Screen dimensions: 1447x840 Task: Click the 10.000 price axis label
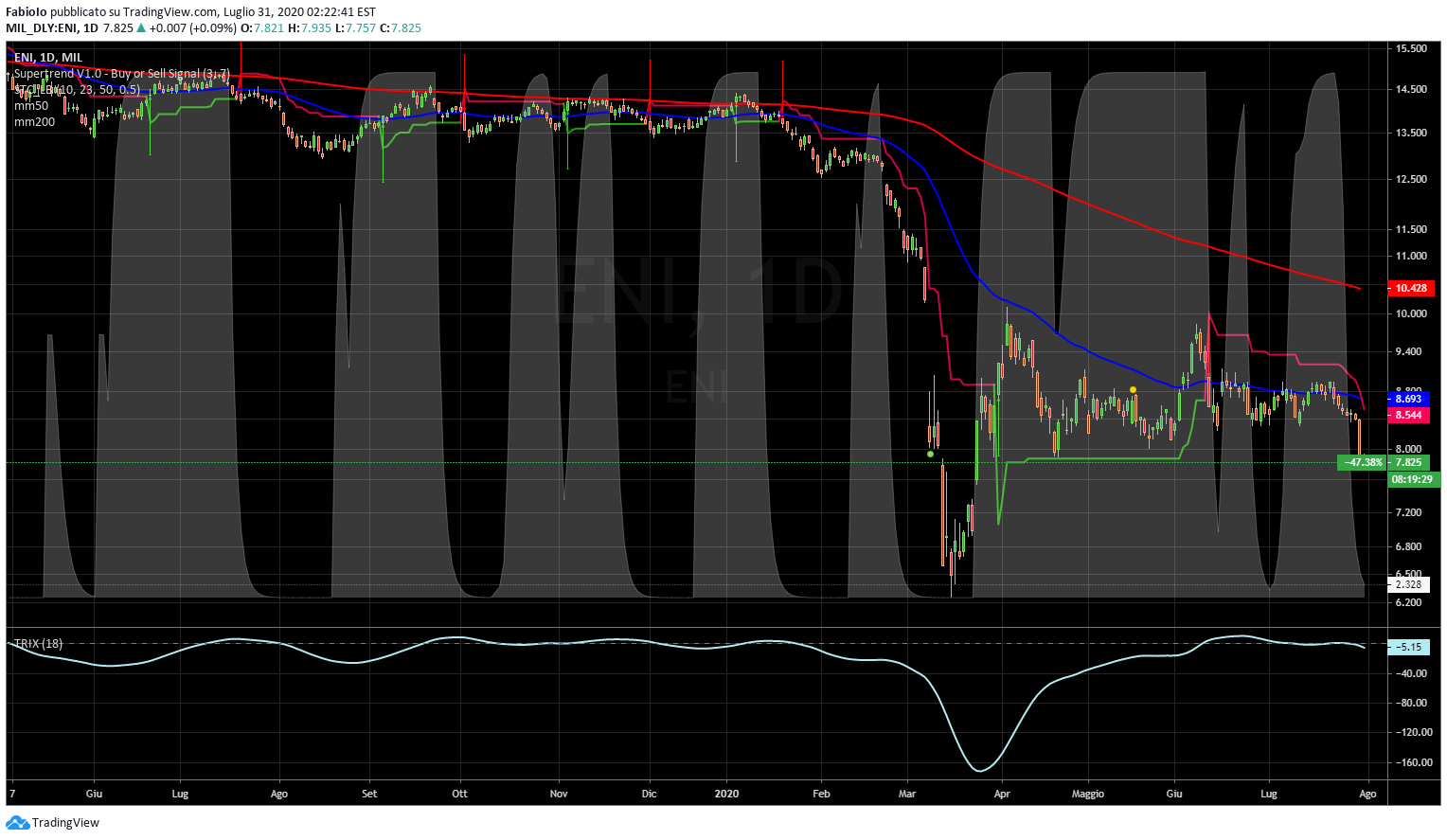click(1411, 314)
